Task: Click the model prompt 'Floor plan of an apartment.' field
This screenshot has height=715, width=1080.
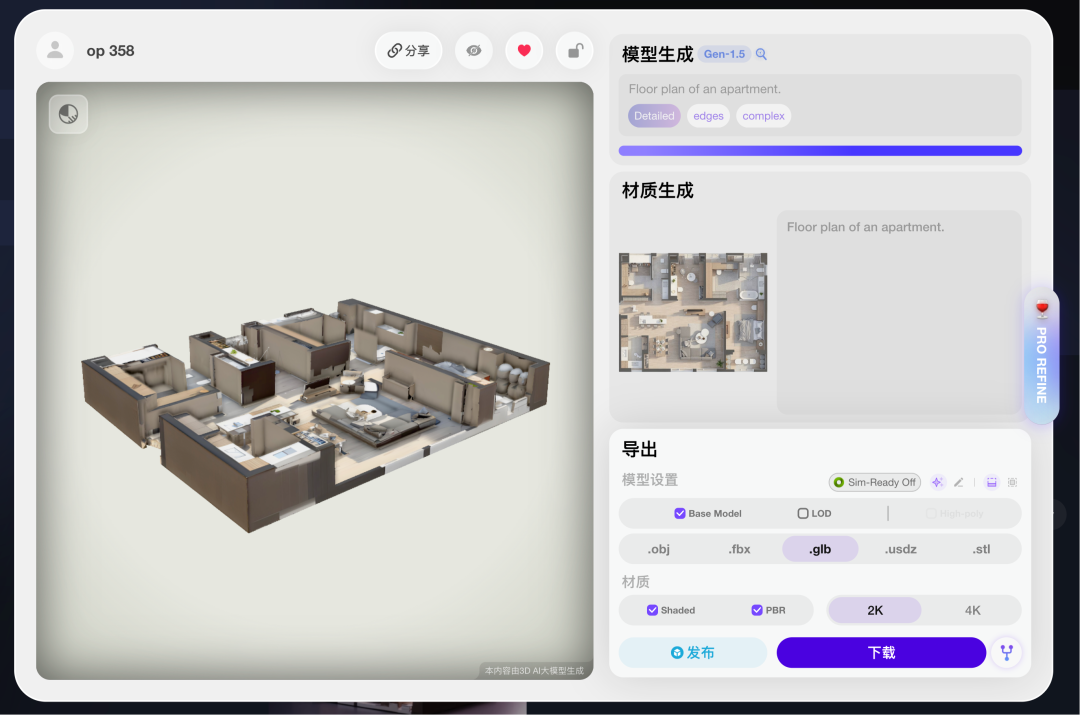Action: (x=820, y=105)
